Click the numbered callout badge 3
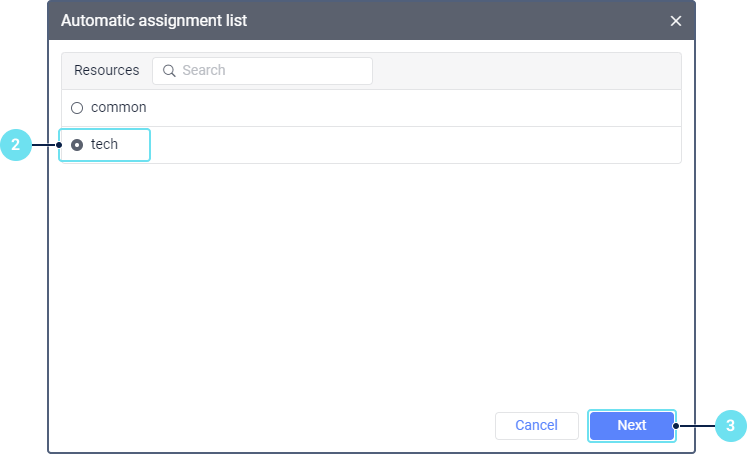This screenshot has width=747, height=454. tap(731, 425)
